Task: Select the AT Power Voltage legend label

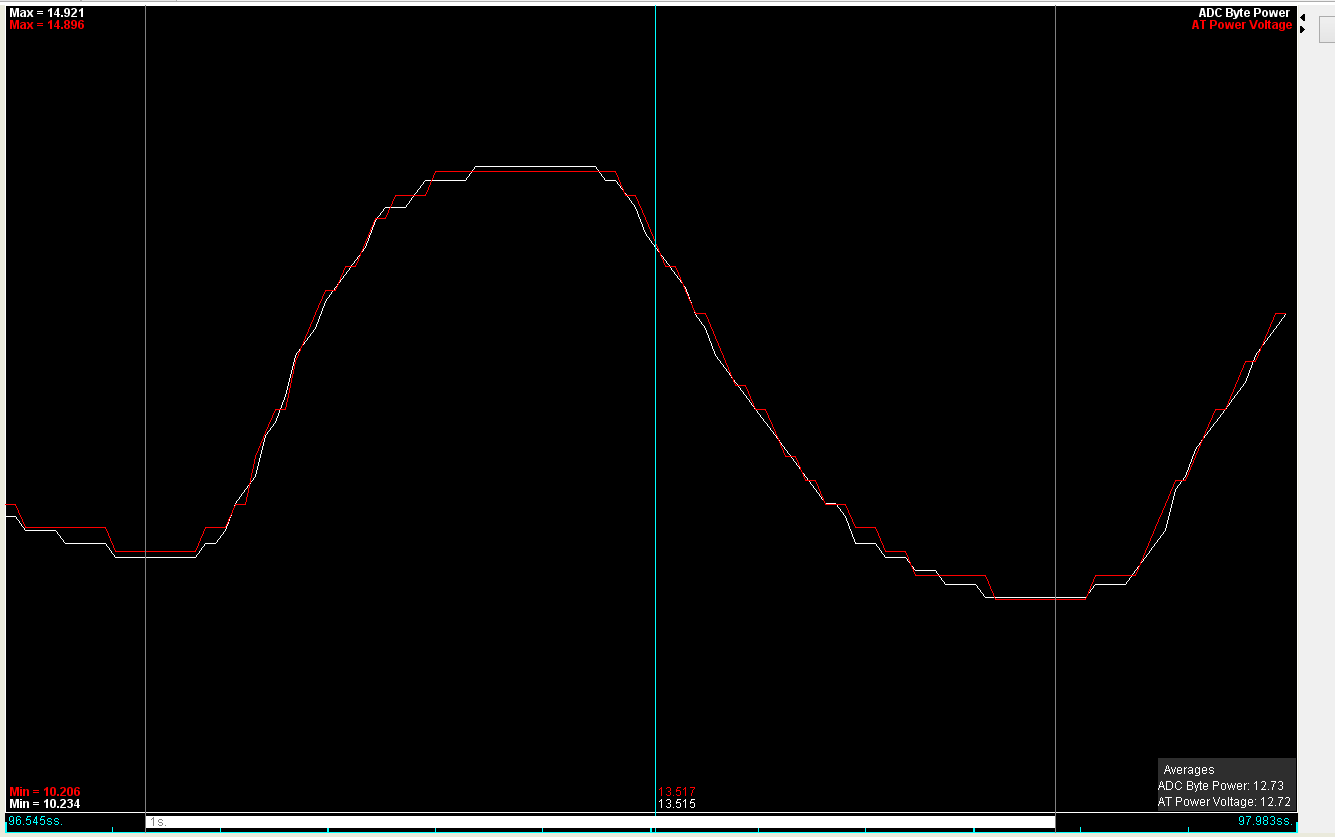Action: point(1241,25)
